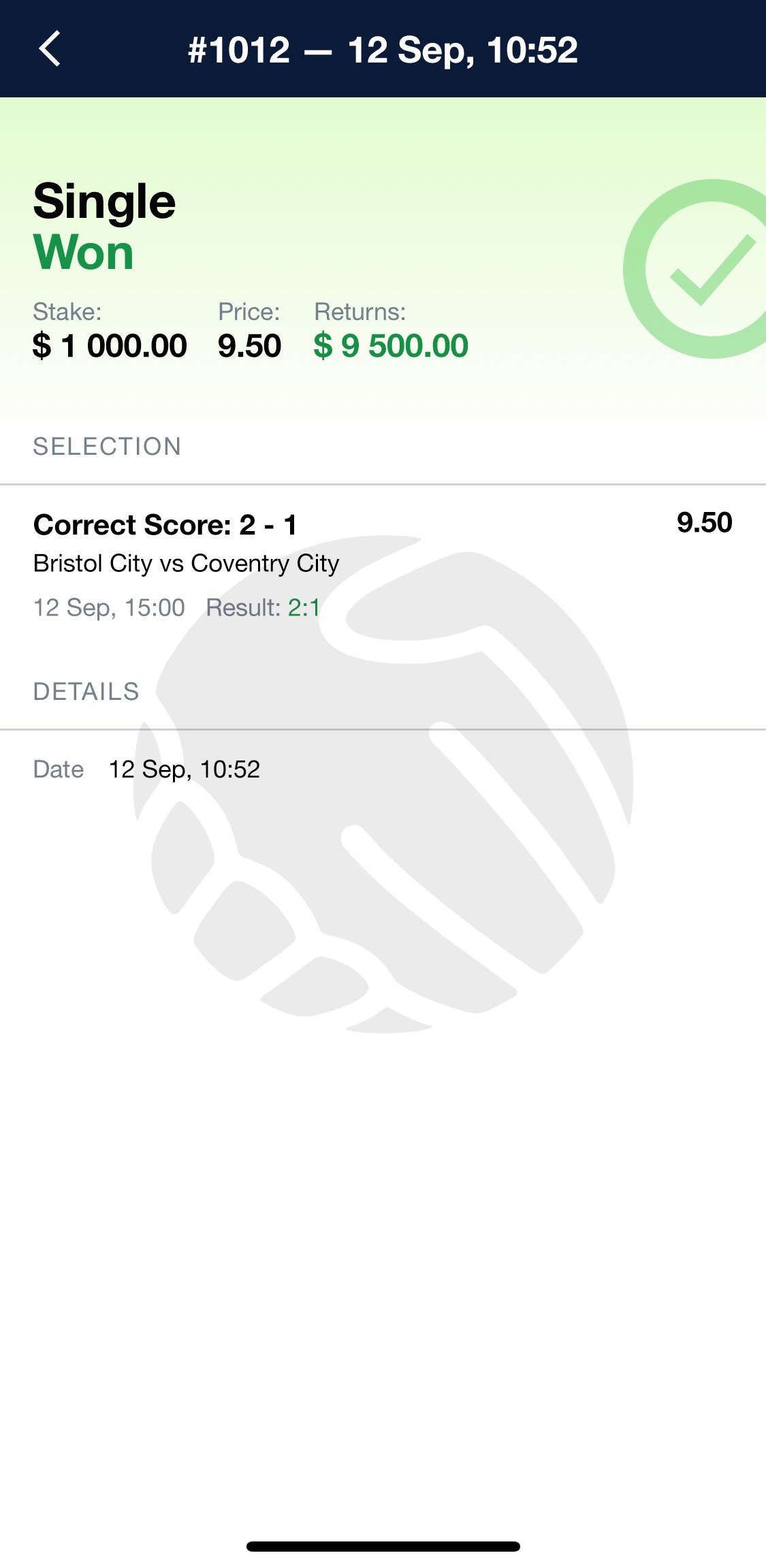This screenshot has height=1568, width=766.
Task: Tap the Price value 9.50
Action: pos(249,346)
